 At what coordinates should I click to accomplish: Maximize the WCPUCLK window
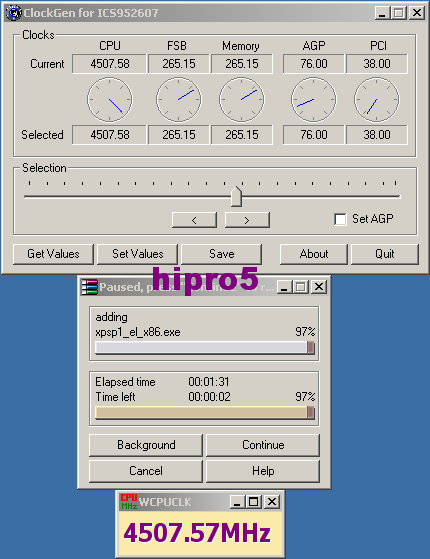(x=254, y=502)
